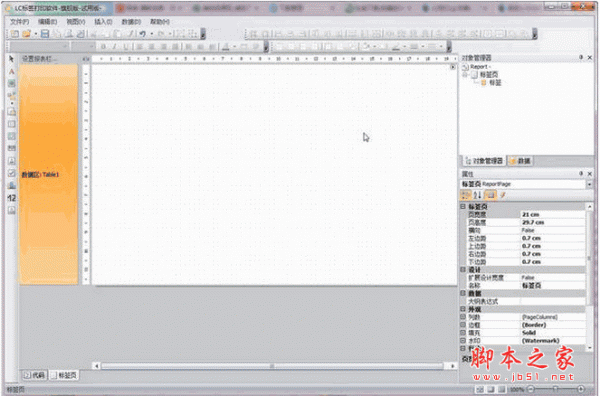The image size is (600, 396).
Task: Expand the 边框 (Border) property
Action: click(463, 325)
